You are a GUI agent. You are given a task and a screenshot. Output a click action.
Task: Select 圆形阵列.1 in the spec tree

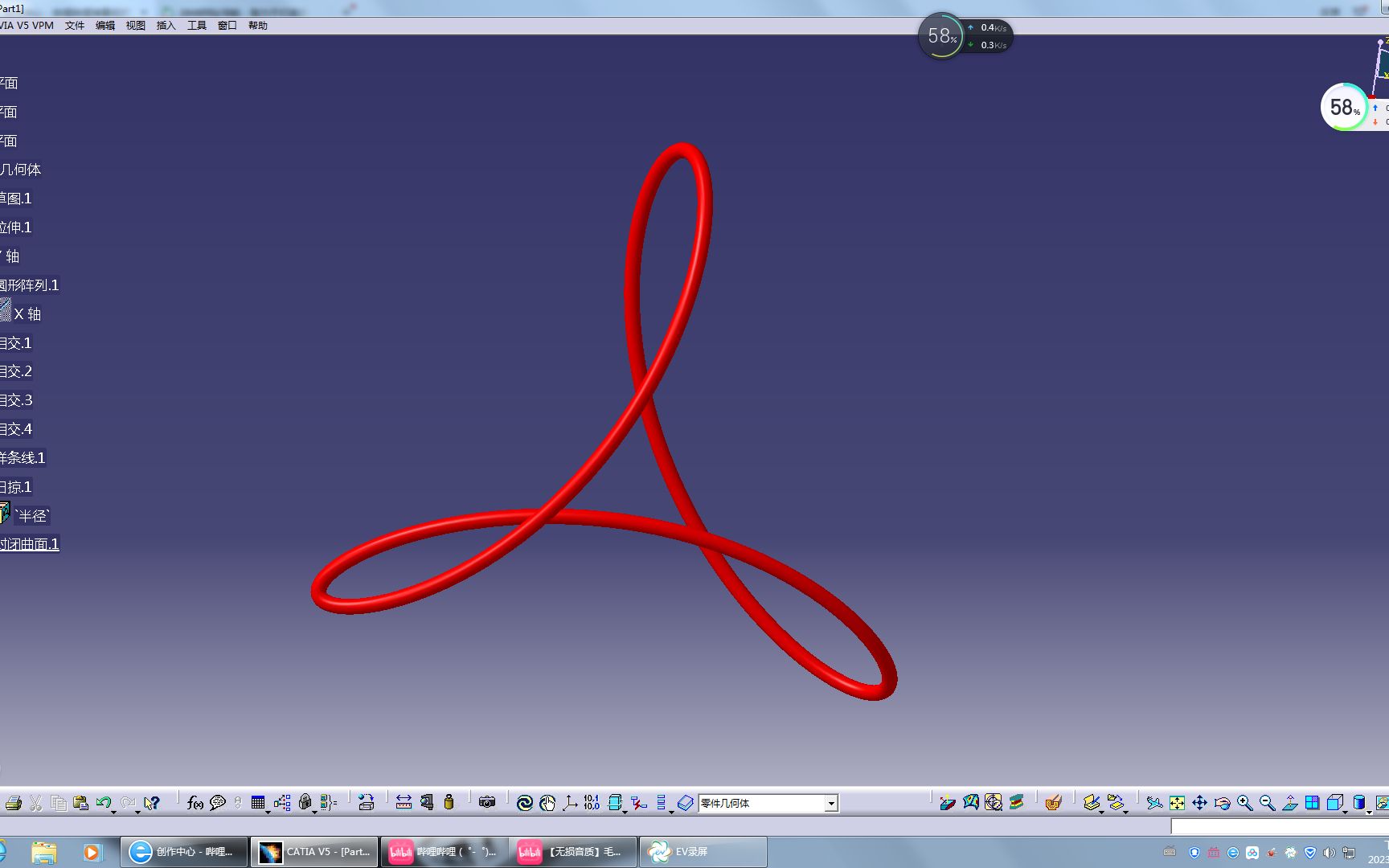coord(30,285)
